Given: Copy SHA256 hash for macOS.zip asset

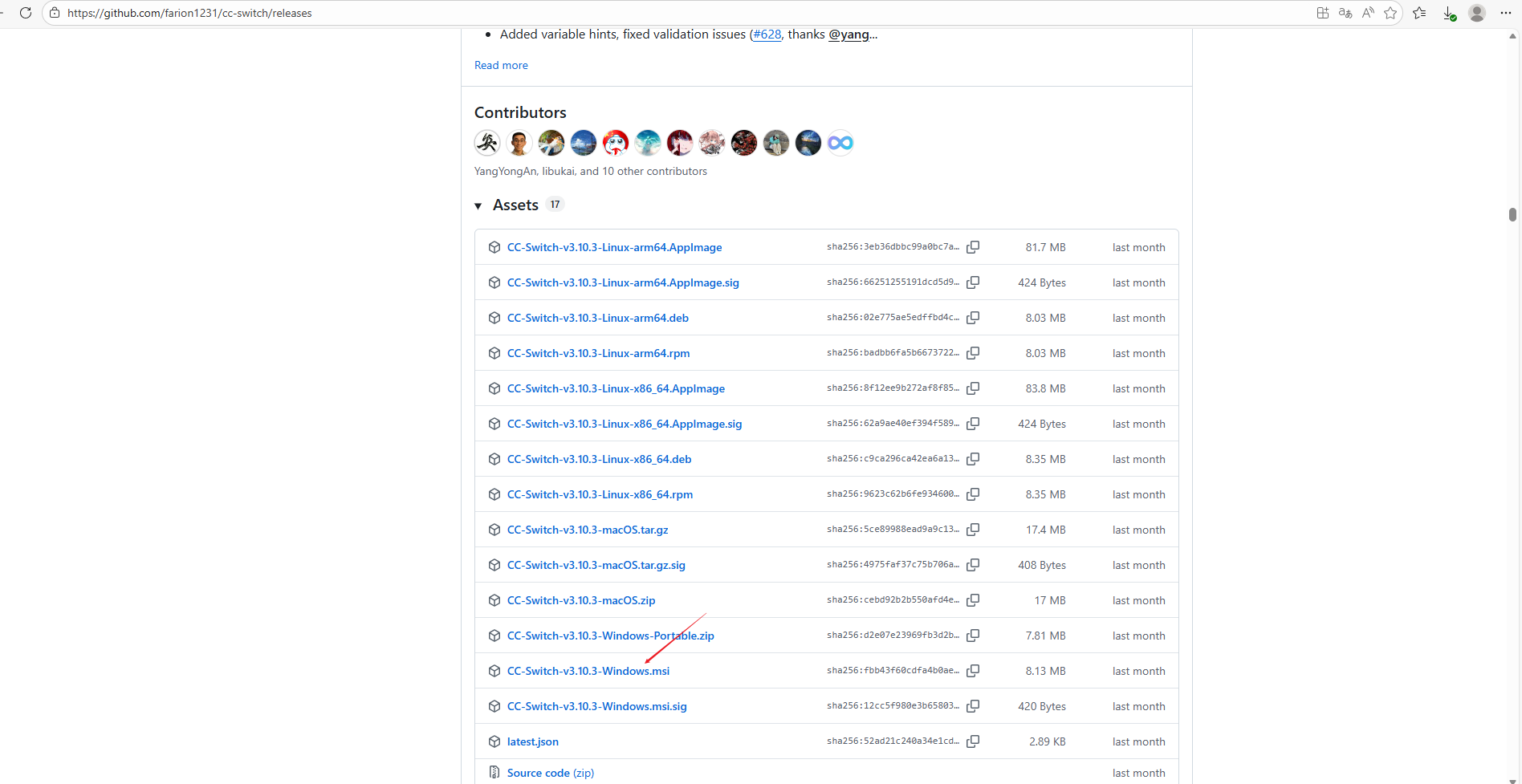Looking at the screenshot, I should pos(973,600).
